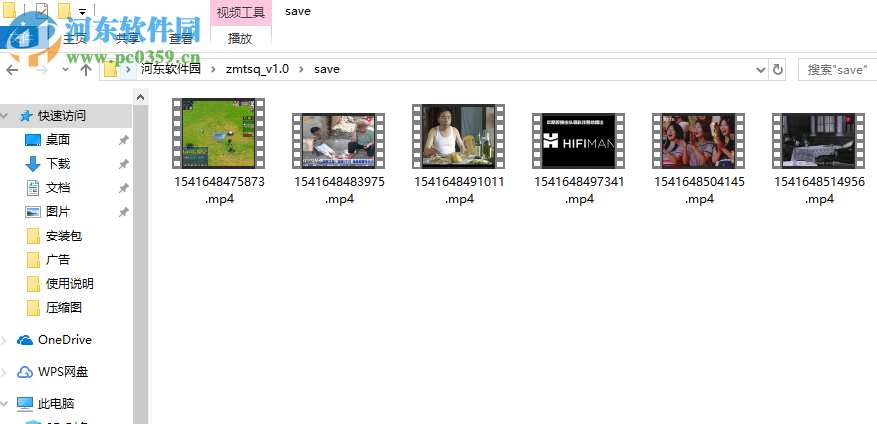Unpin 下载 using its pin icon
Image resolution: width=877 pixels, height=424 pixels.
124,164
